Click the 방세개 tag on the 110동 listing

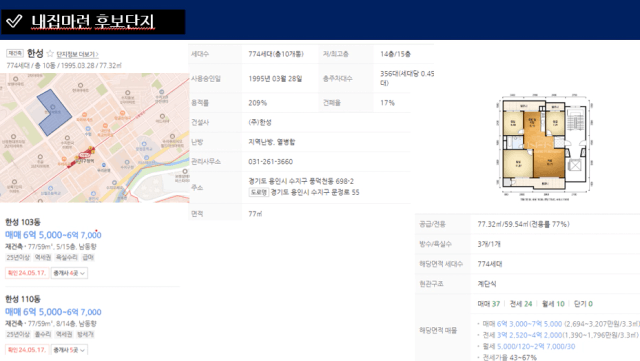click(85, 334)
